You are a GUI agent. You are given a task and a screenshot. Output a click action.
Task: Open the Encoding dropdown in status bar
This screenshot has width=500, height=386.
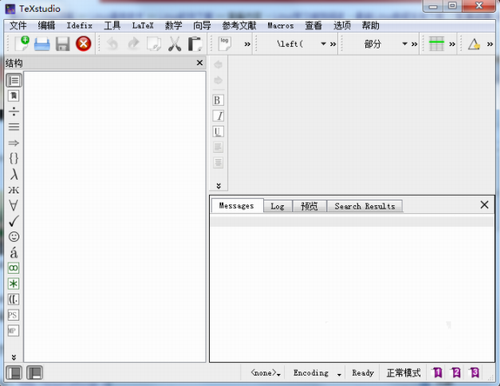[317, 373]
